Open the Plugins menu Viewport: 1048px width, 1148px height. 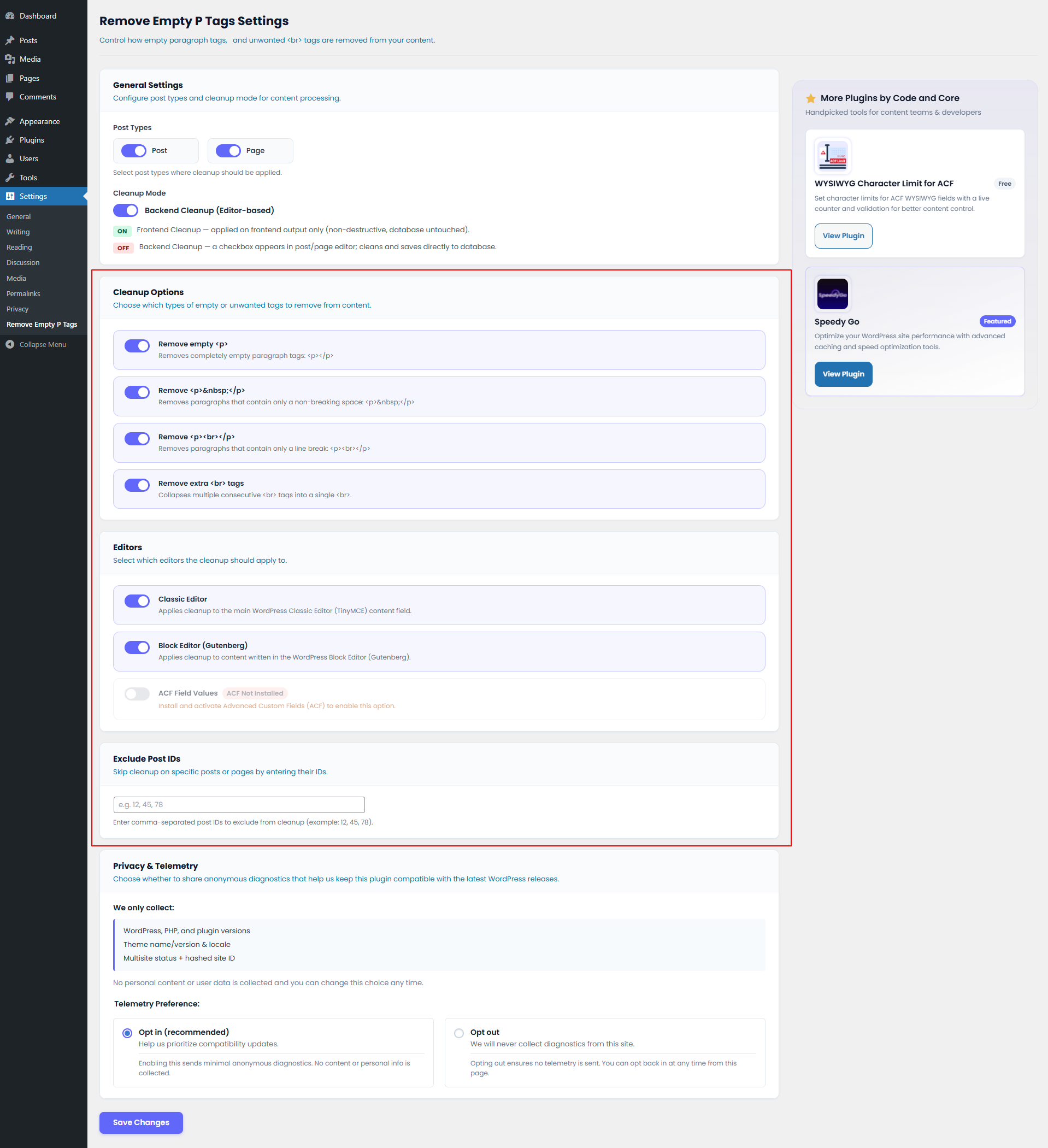(x=44, y=140)
